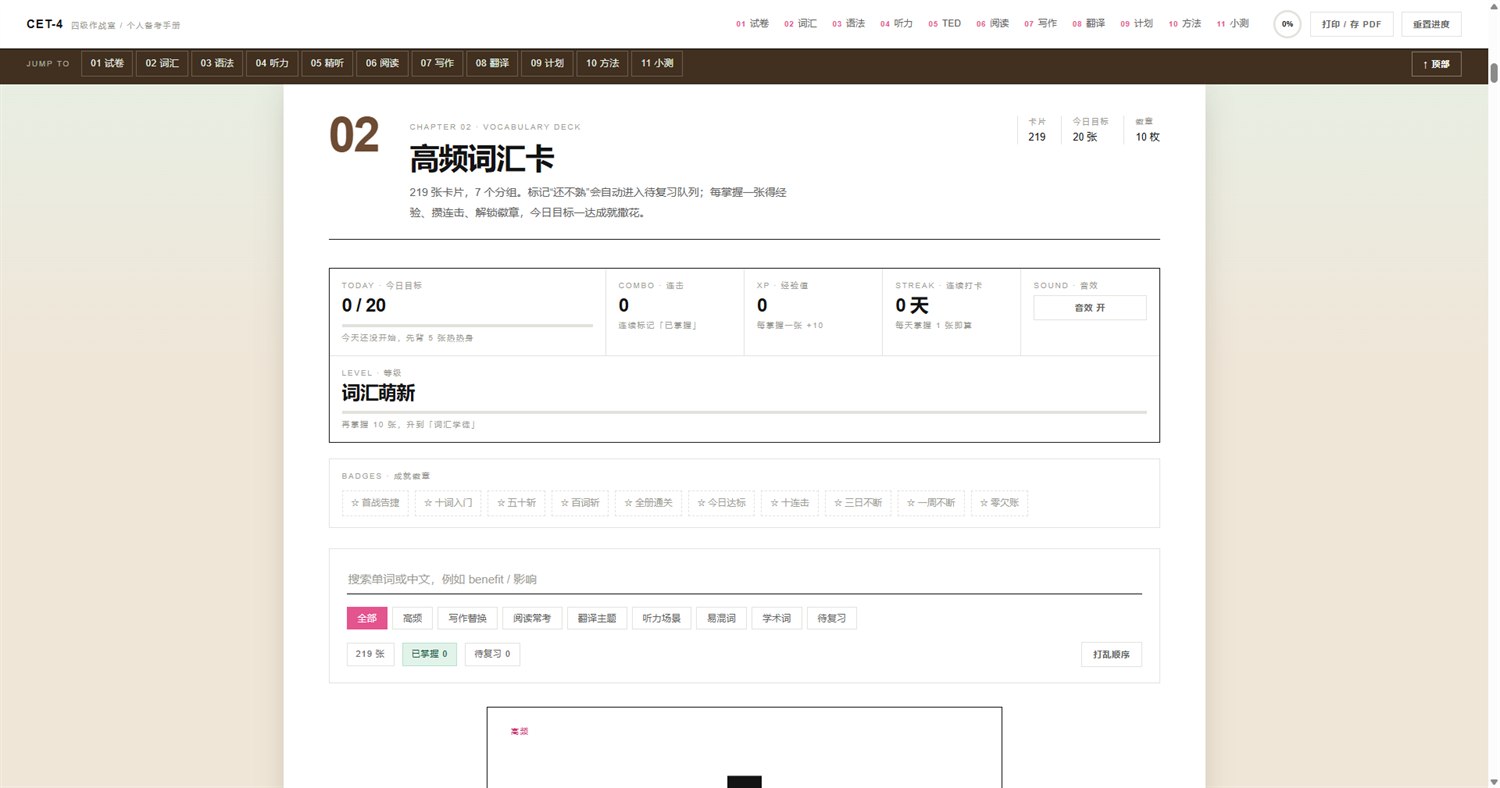This screenshot has height=788, width=1500.
Task: Filter cards by 阅读常考
Action: click(x=532, y=619)
